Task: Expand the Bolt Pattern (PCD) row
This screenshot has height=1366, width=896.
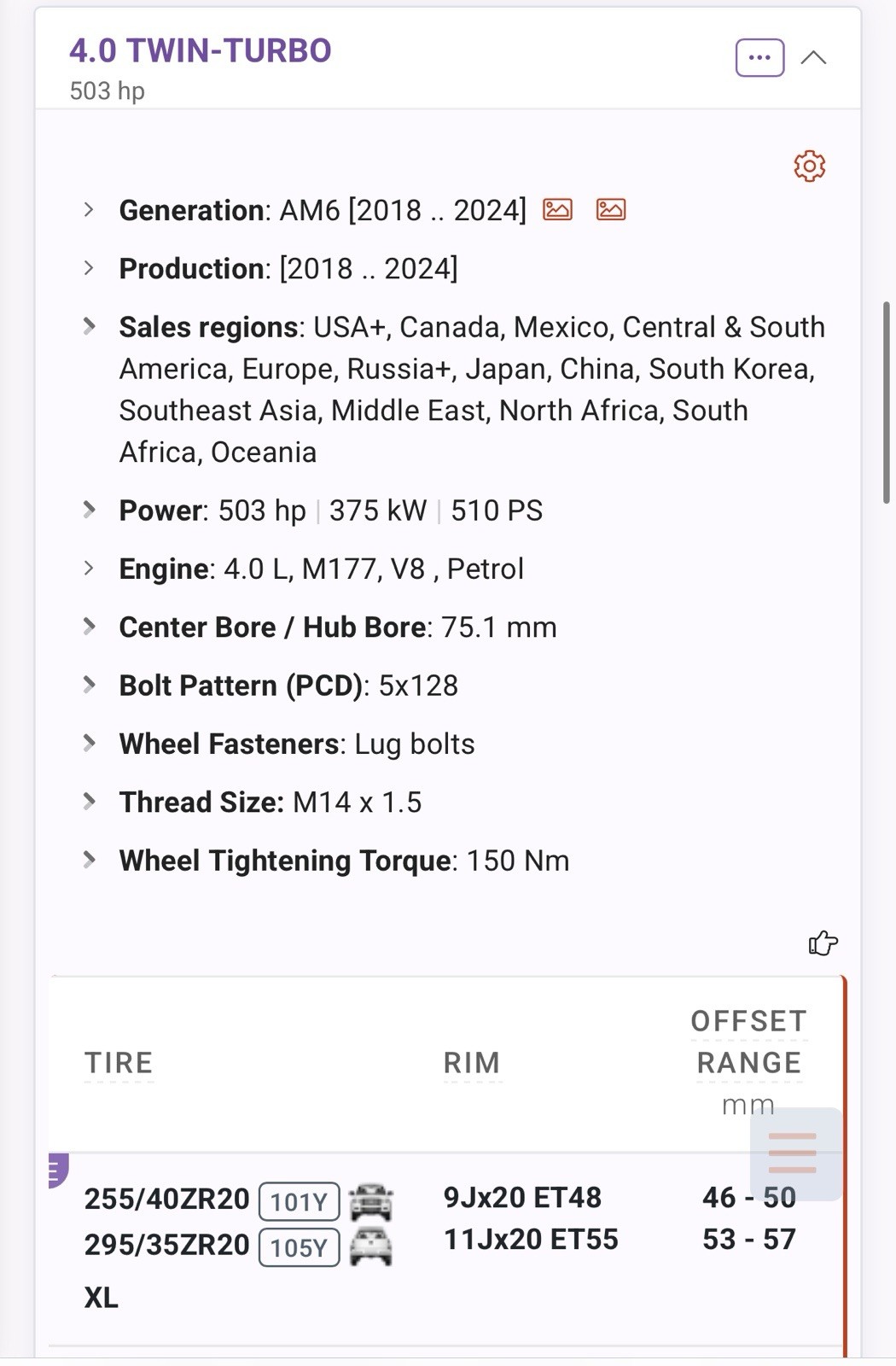Action: pos(89,685)
